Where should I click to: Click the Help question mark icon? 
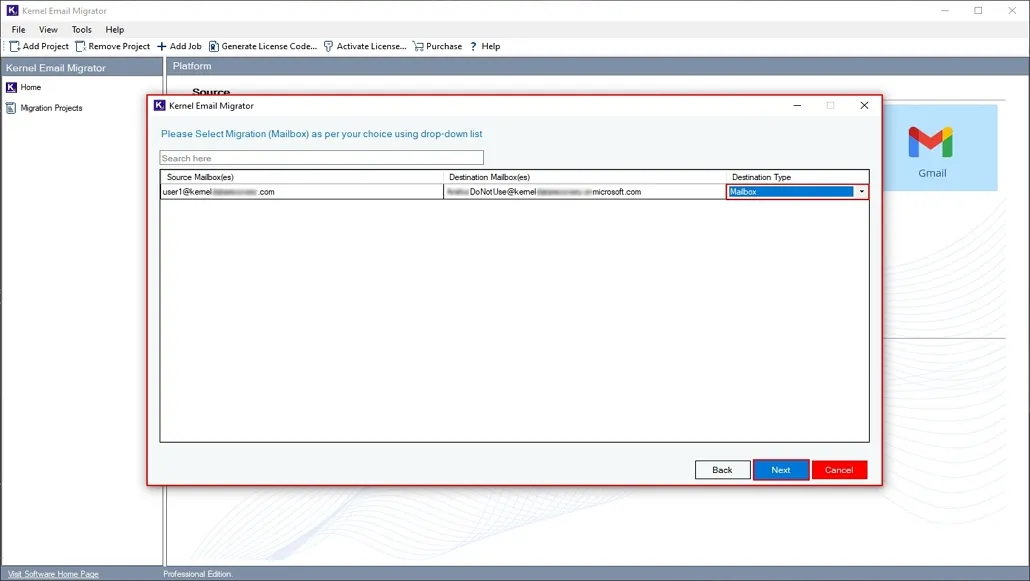[x=473, y=46]
